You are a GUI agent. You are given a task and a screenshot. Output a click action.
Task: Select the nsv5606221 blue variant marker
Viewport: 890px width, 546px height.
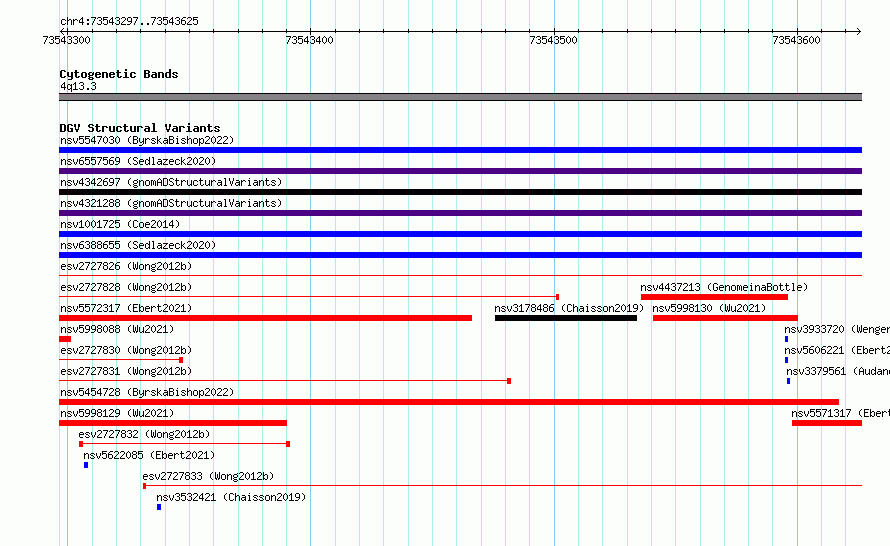pos(786,360)
